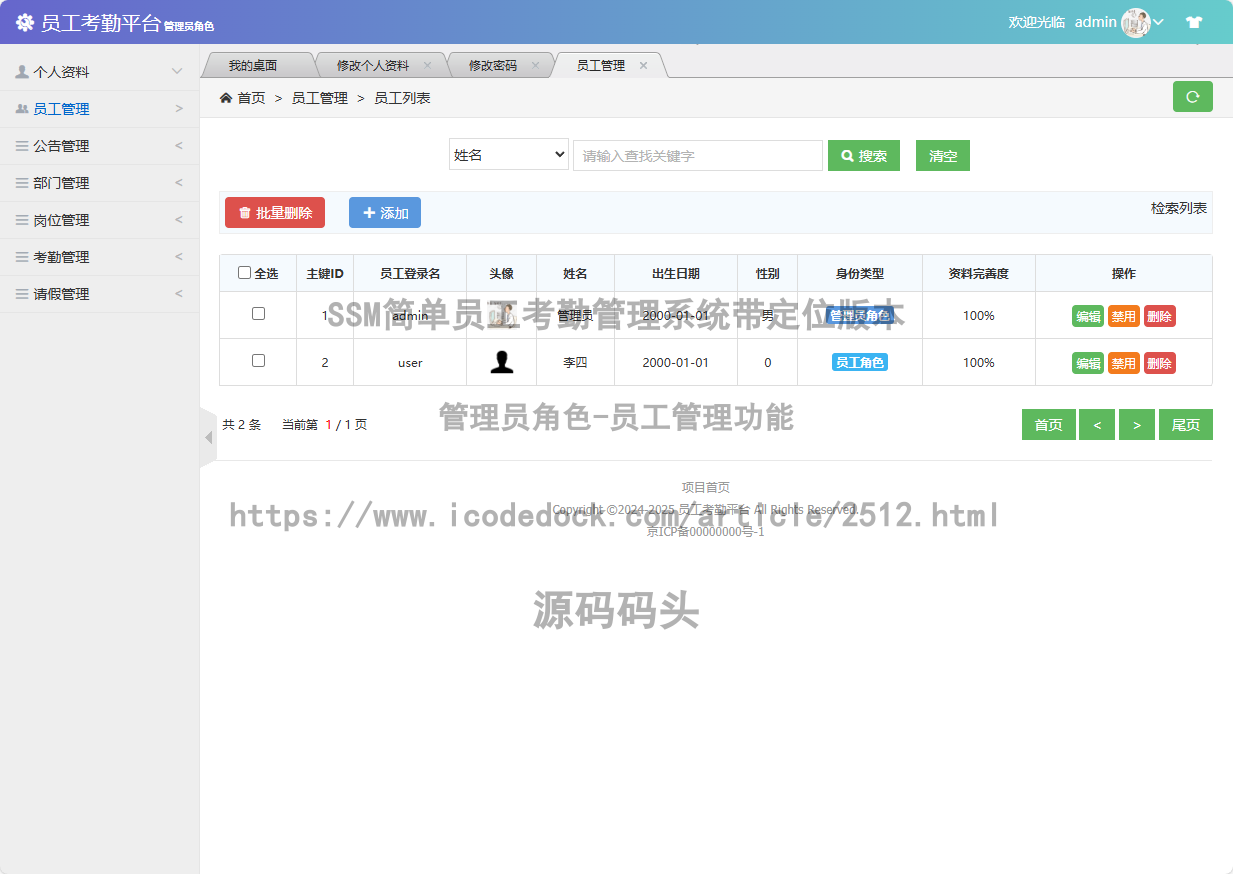Select the 员工管理 tab

(601, 65)
